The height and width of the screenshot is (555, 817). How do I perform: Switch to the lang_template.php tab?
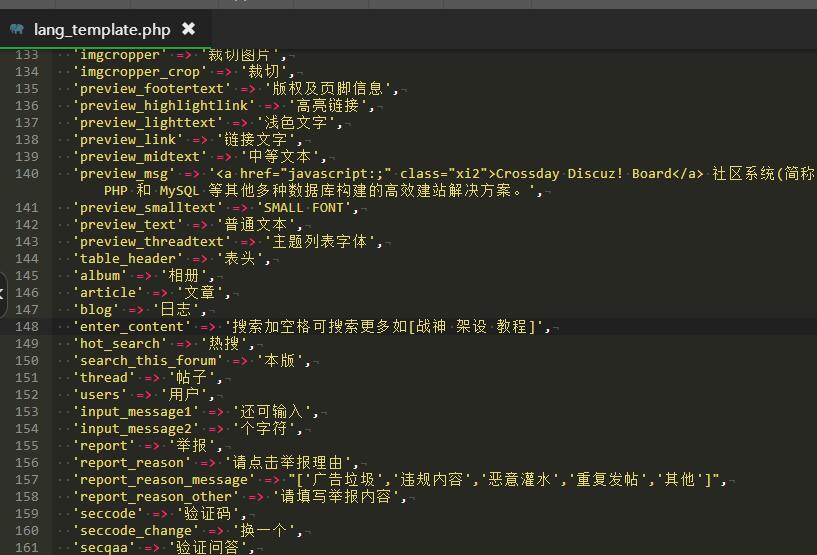point(101,29)
